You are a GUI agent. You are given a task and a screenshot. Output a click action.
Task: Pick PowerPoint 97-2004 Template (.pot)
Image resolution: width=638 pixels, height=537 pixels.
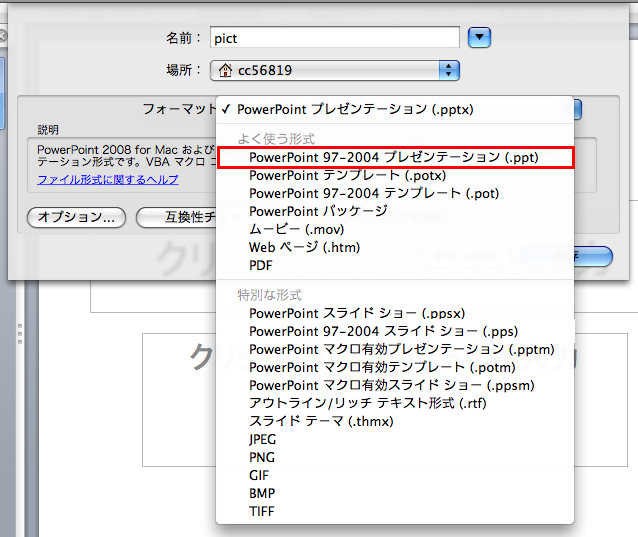(395, 193)
